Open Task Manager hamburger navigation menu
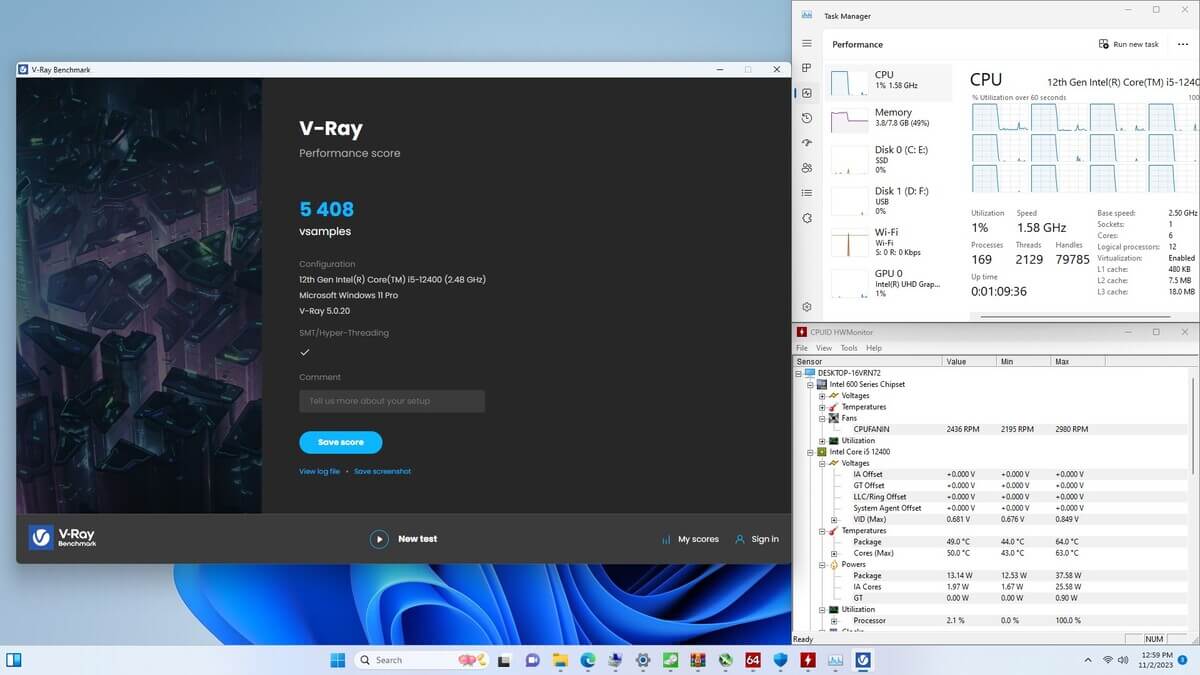The width and height of the screenshot is (1200, 675). pos(807,44)
